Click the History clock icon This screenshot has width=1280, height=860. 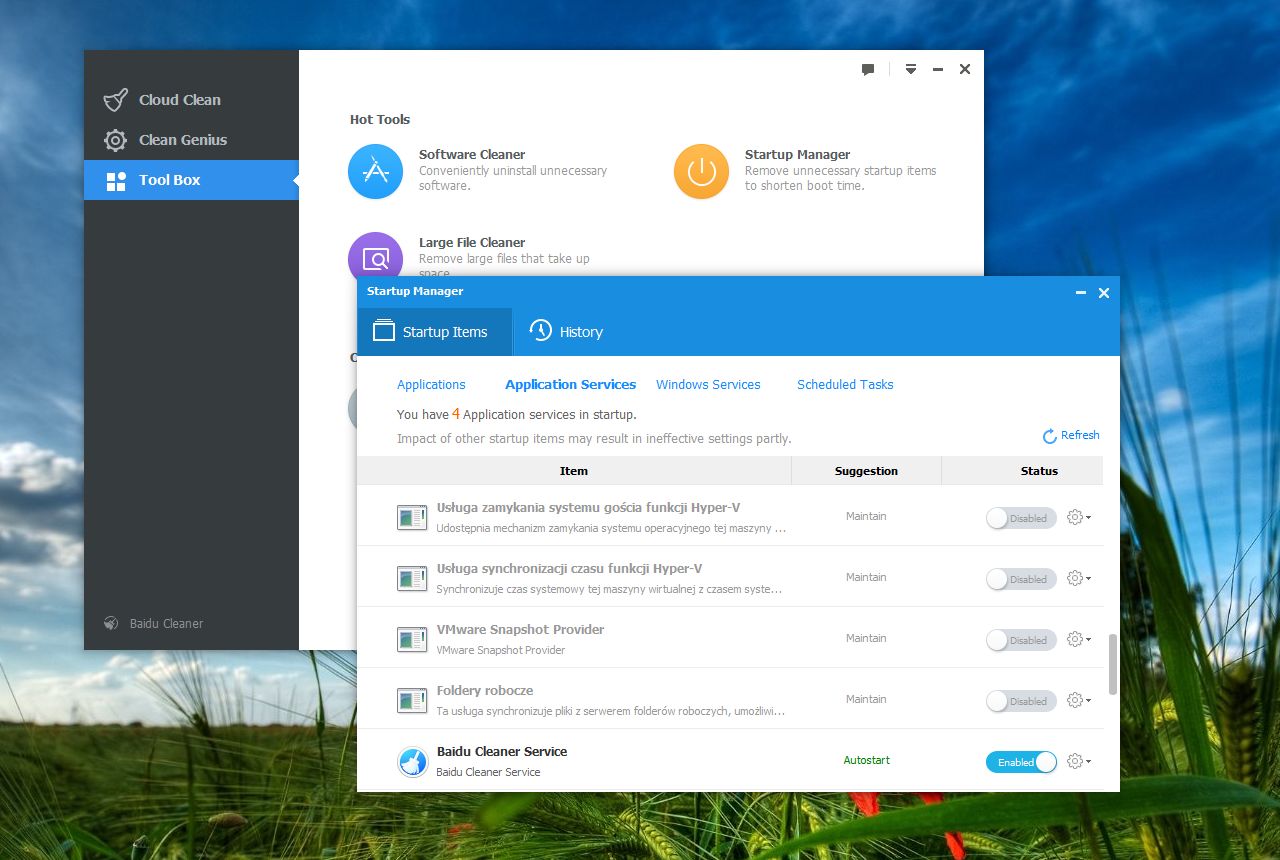pyautogui.click(x=541, y=331)
